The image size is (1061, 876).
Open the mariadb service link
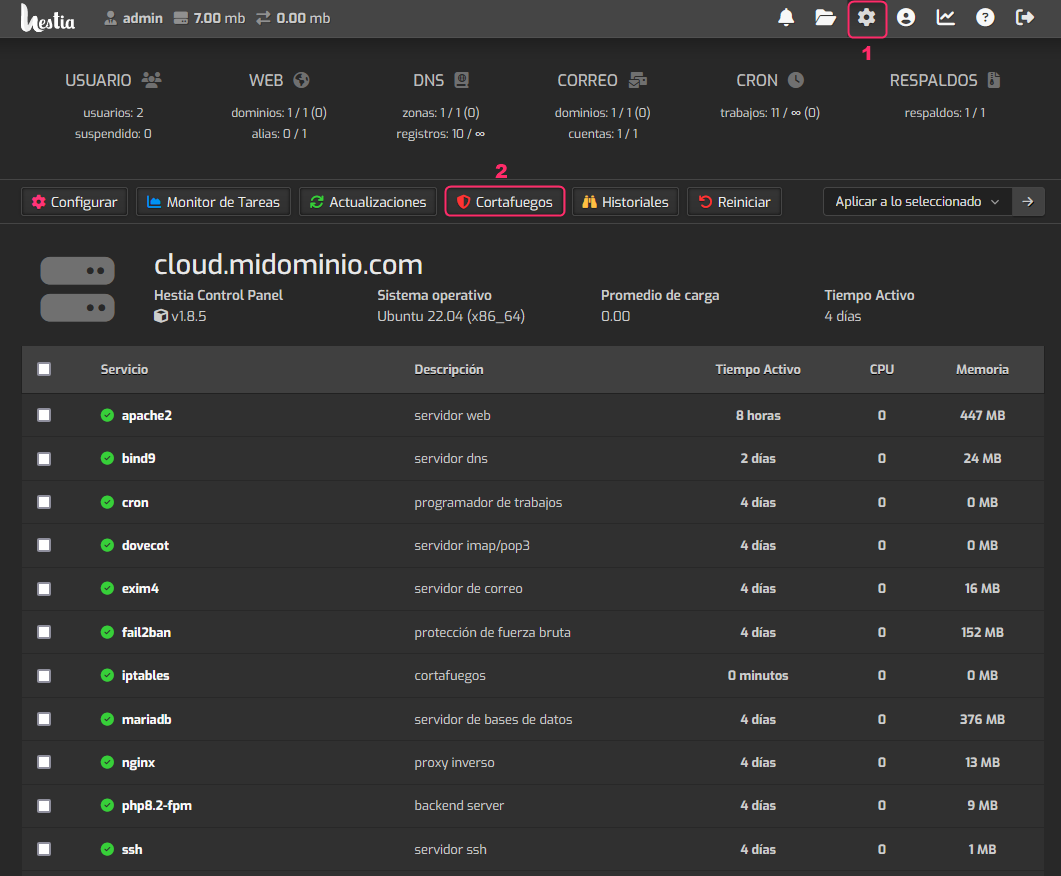point(145,719)
